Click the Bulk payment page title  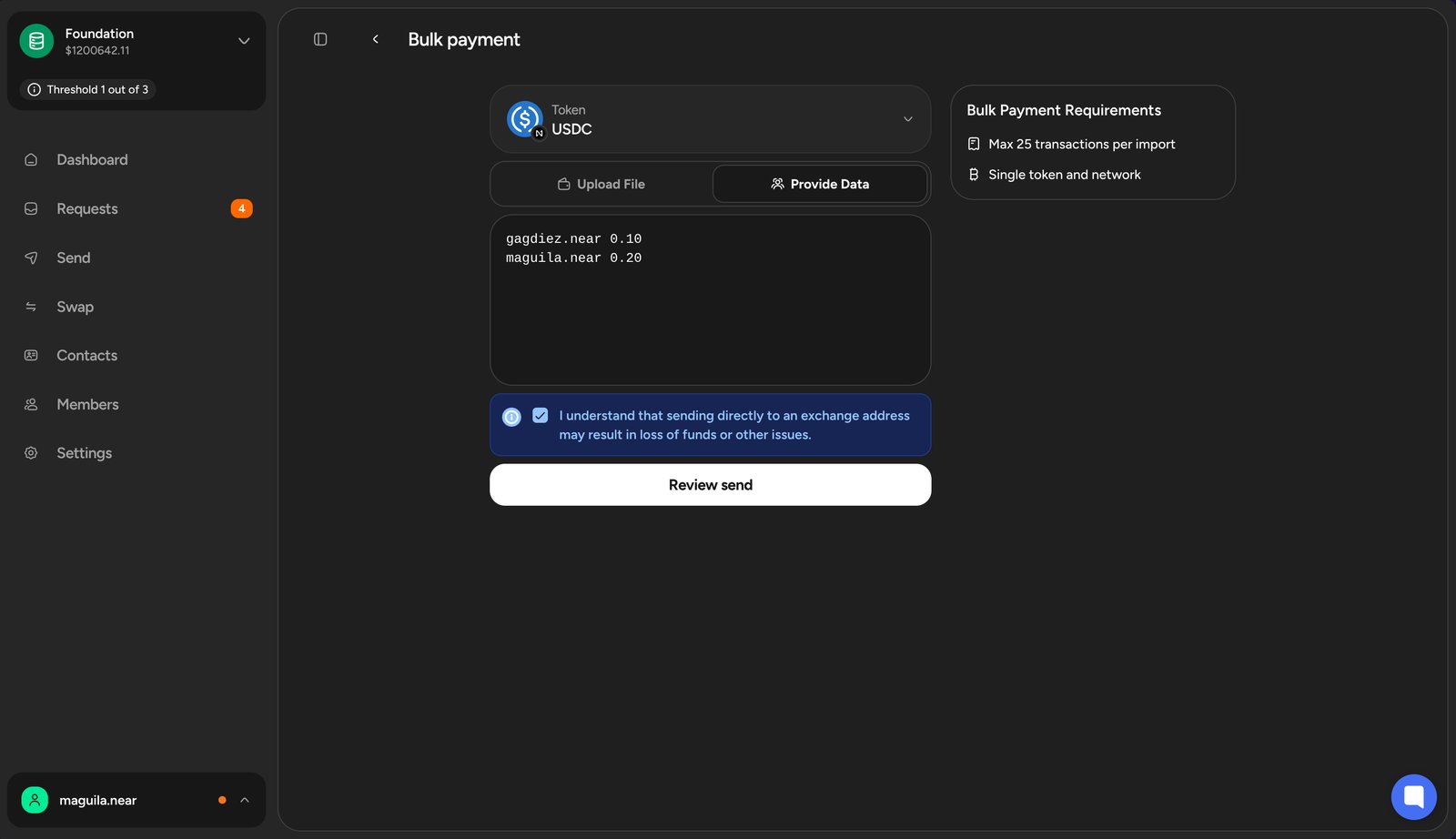(464, 39)
